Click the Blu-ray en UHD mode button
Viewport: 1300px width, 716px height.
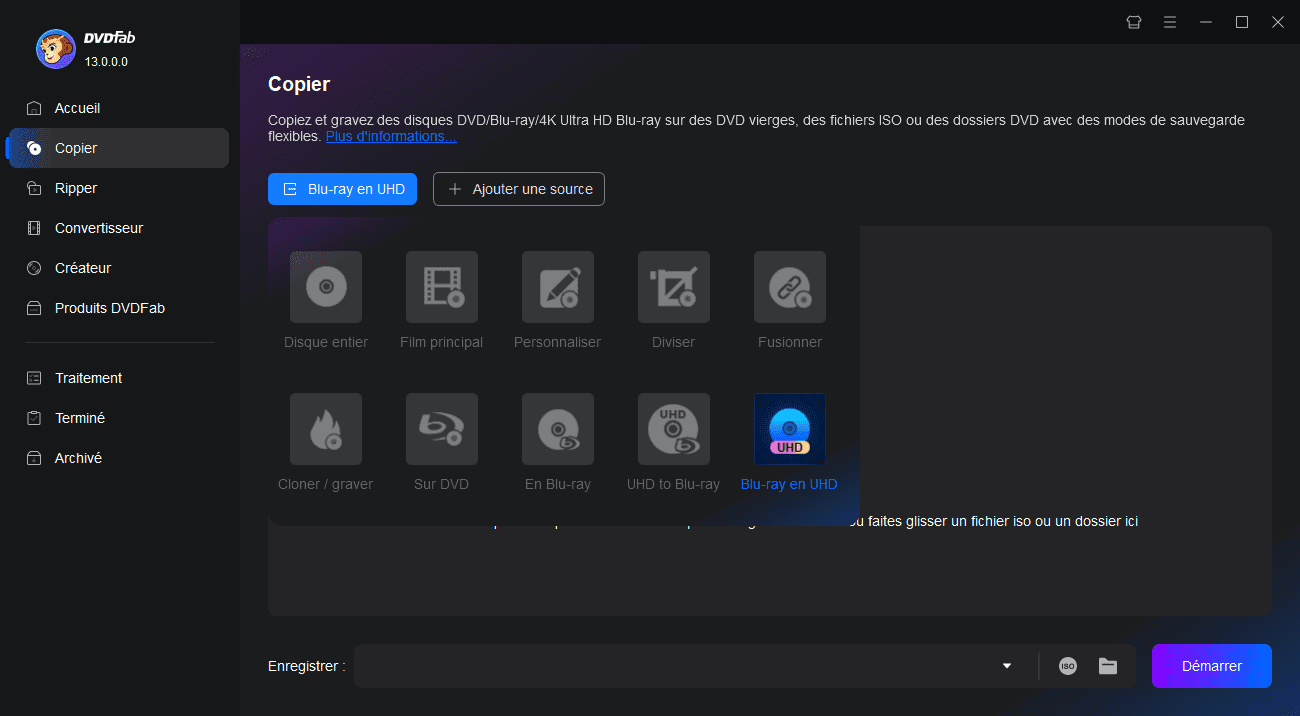point(342,189)
